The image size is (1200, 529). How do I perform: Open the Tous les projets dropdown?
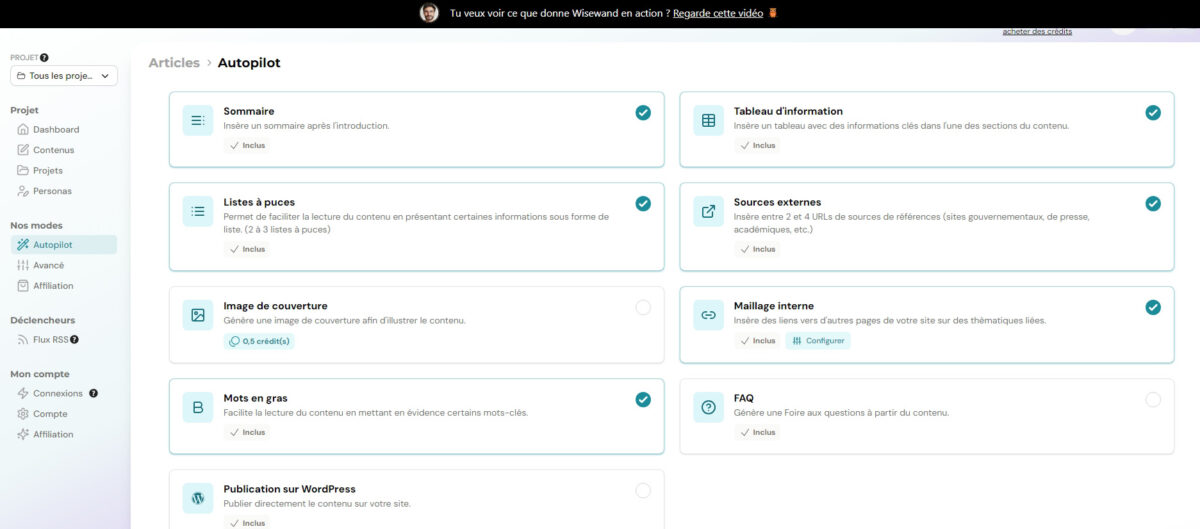(x=64, y=76)
